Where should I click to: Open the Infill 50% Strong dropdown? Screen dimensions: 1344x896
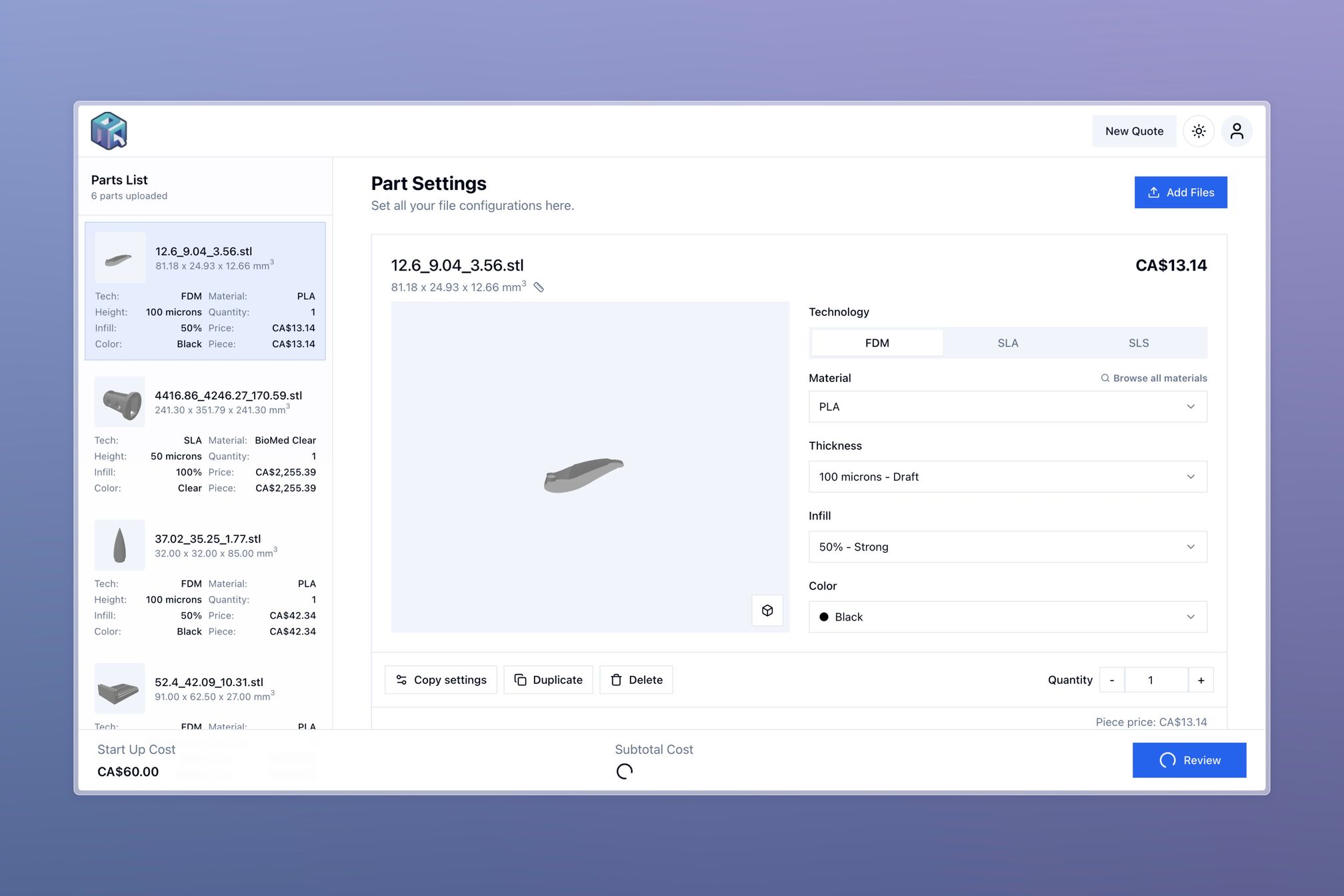[x=1007, y=547]
